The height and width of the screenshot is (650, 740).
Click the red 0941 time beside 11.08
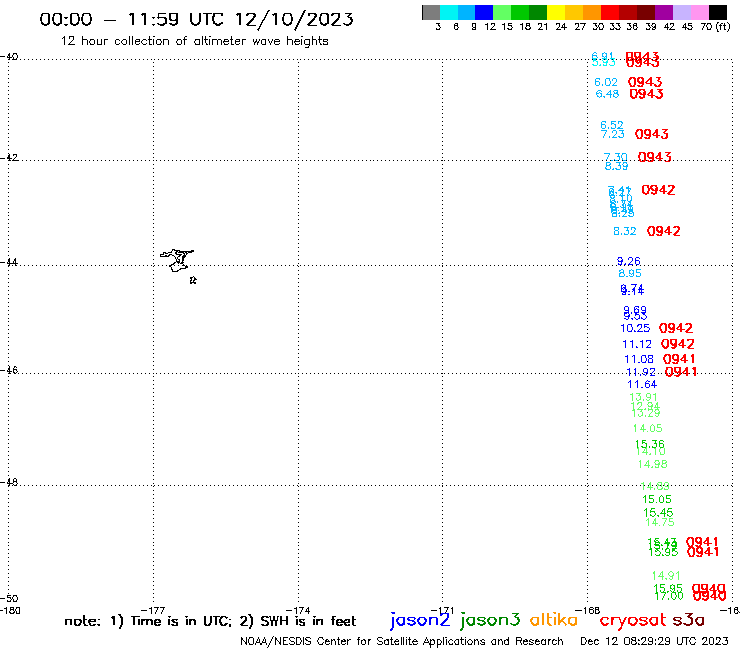point(679,359)
